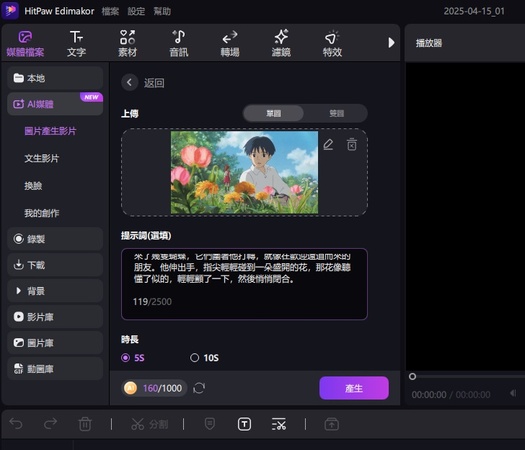Switch upload mode to 單圖
Screen dimensions: 525x450
pos(274,114)
